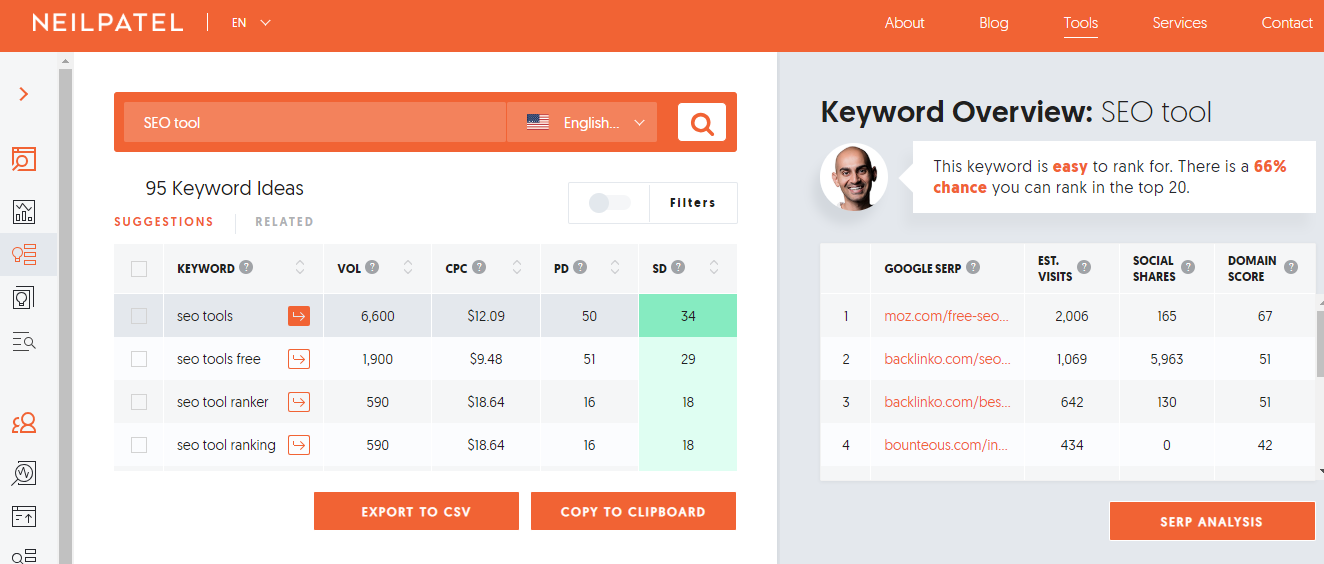Open the keyword ideas lightbulb sidebar icon
Image resolution: width=1324 pixels, height=564 pixels.
24,255
